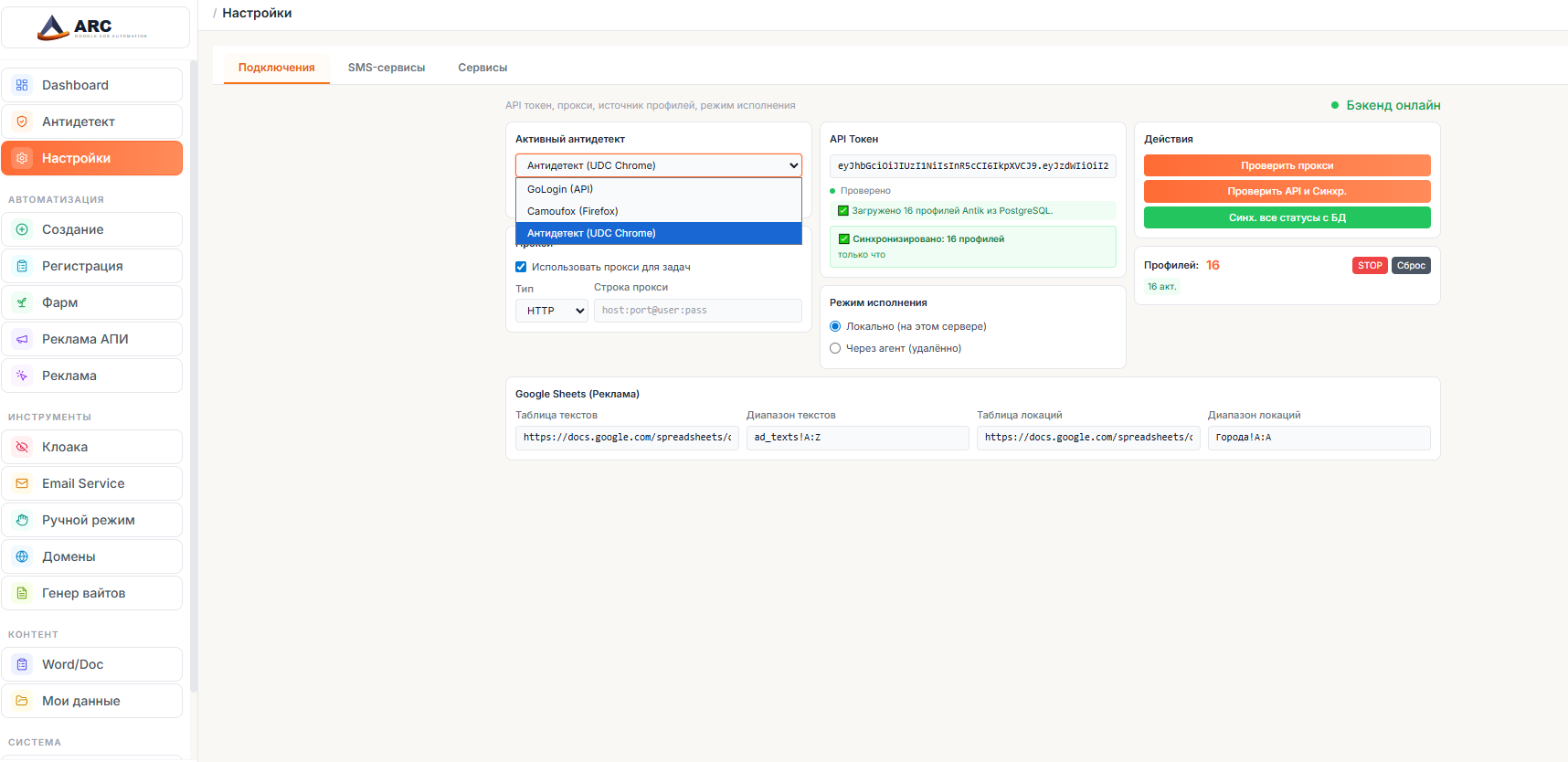Select 'Через агент (удалённо)' radio button
The width and height of the screenshot is (1568, 762).
[x=835, y=348]
